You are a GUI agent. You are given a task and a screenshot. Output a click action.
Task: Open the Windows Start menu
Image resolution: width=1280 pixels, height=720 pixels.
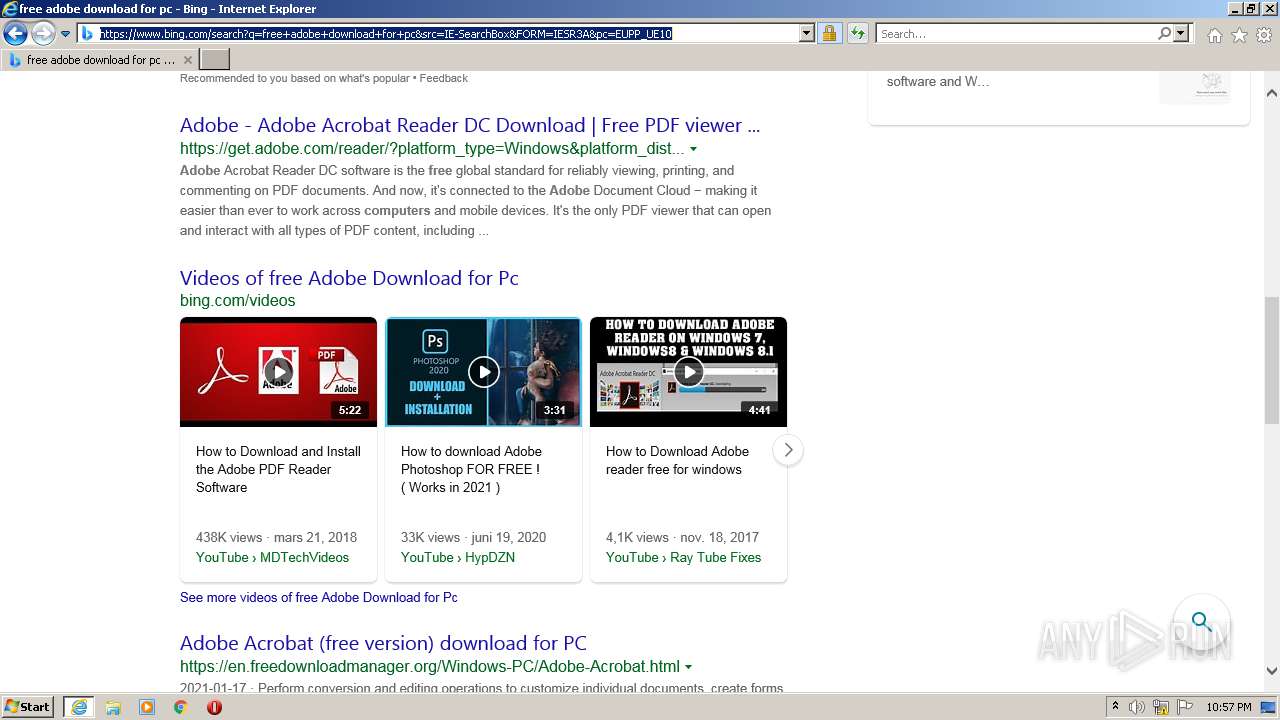pos(27,707)
